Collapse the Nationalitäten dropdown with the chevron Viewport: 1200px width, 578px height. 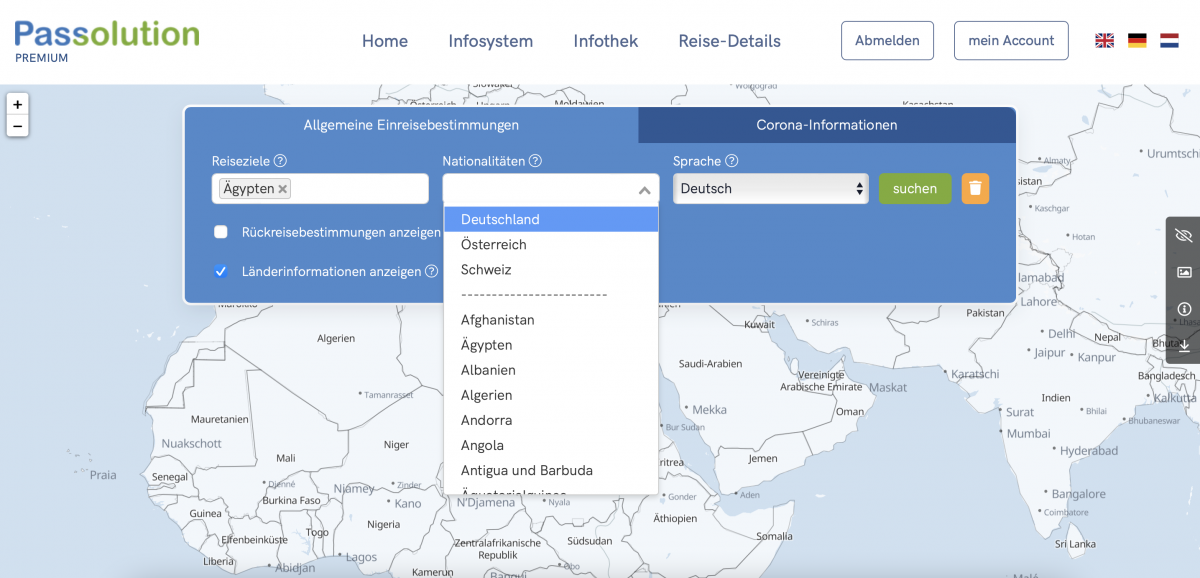pyautogui.click(x=644, y=190)
